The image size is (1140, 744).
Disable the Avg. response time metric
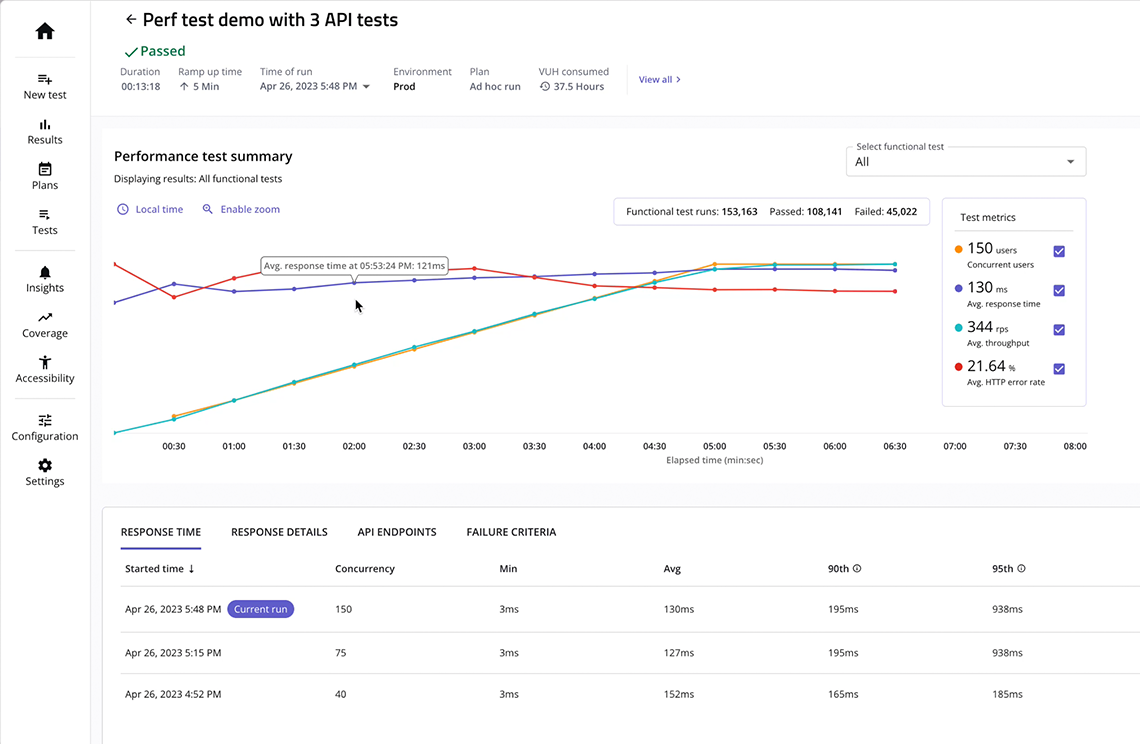coord(1059,290)
